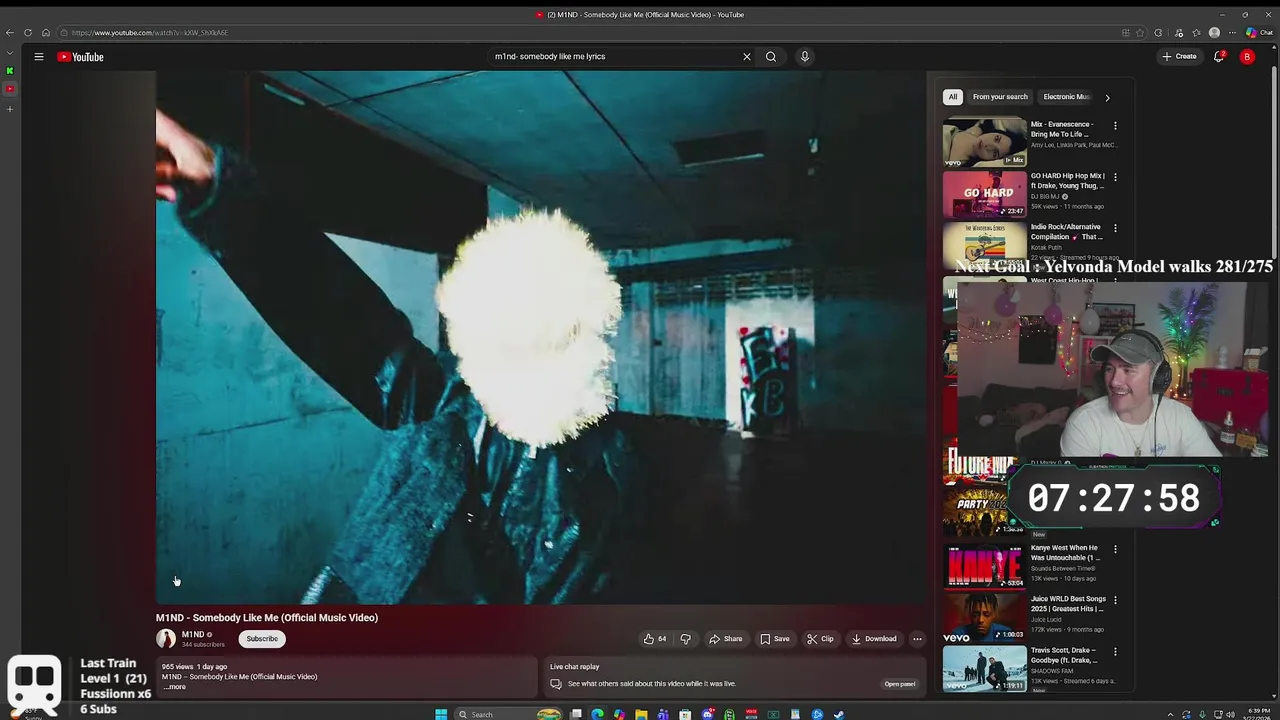The image size is (1280, 720).
Task: Show more filter chips with arrow
Action: 1107,97
